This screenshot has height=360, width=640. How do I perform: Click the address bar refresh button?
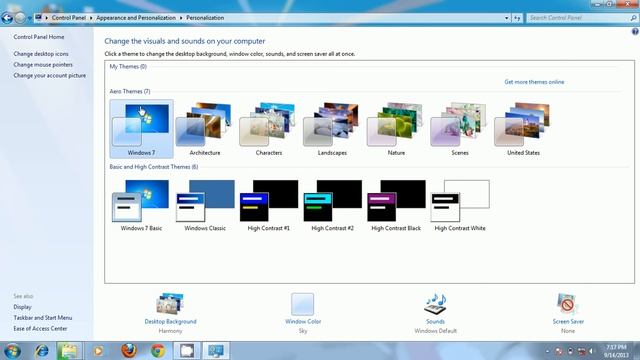coord(517,18)
